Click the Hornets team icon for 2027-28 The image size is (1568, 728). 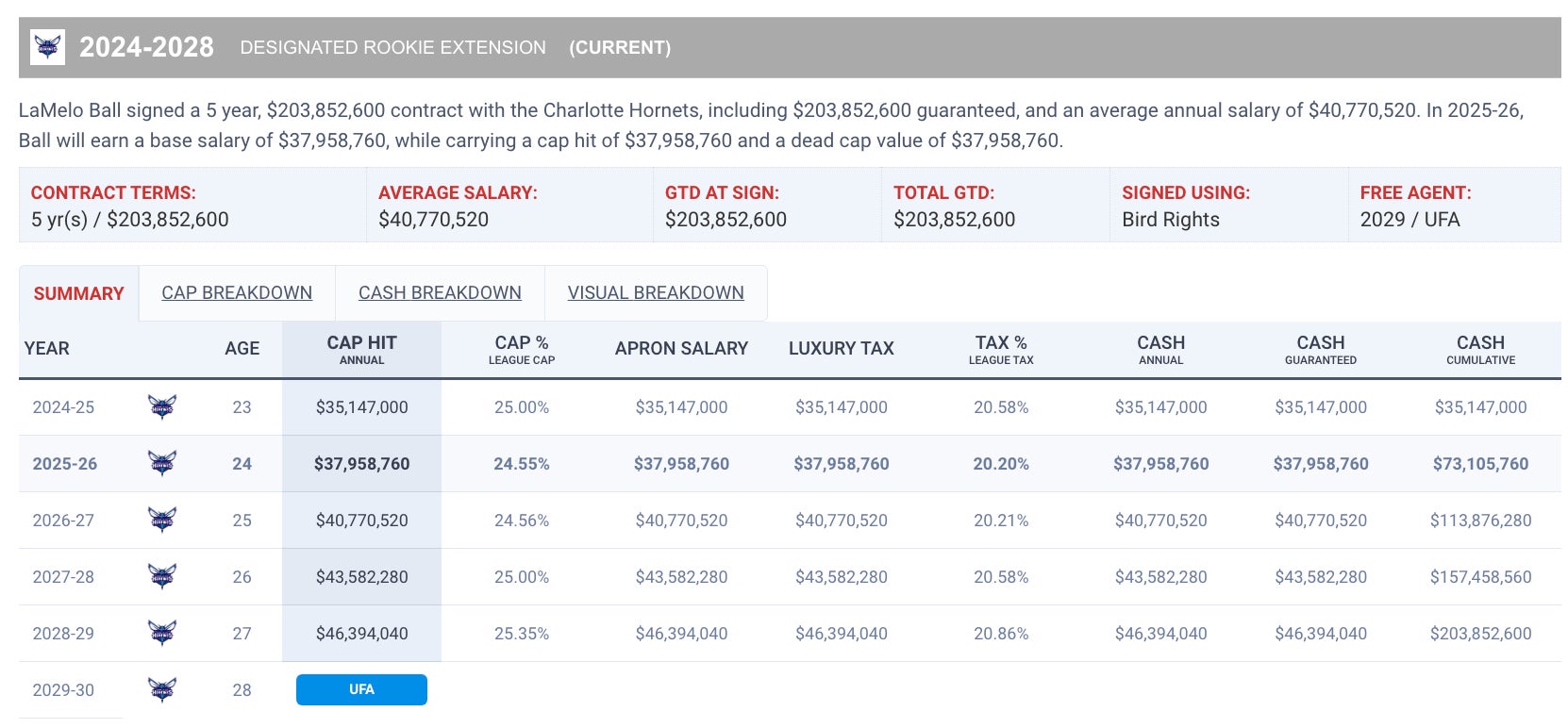(162, 577)
